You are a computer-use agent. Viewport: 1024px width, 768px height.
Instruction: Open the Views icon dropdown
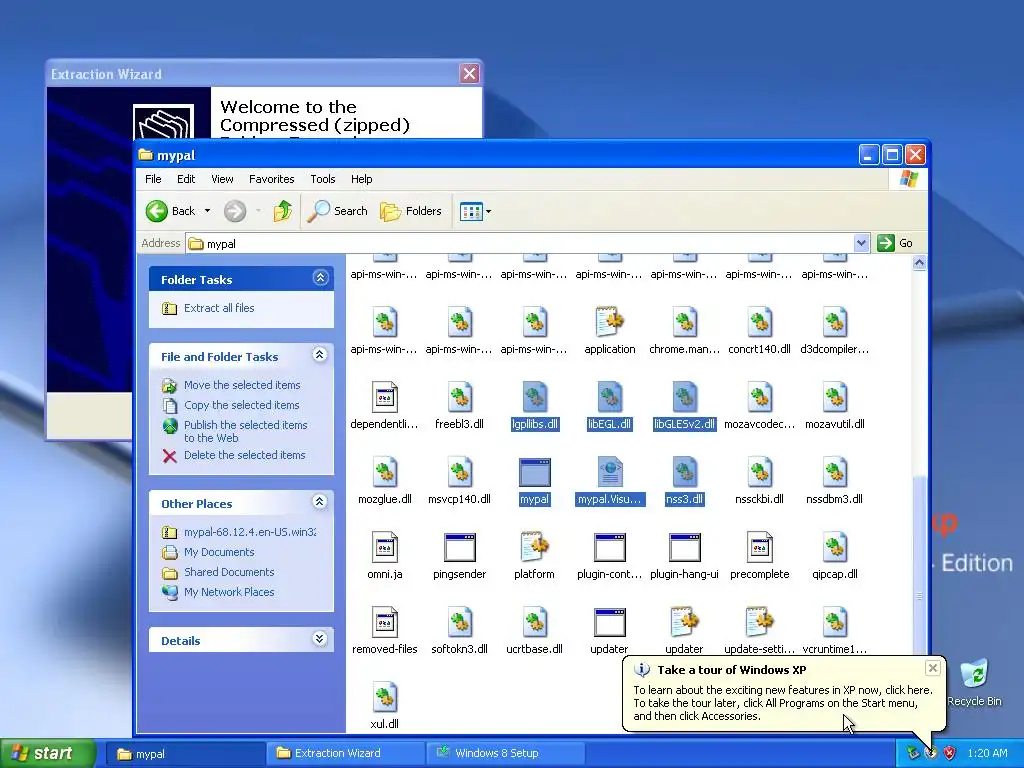click(x=475, y=211)
